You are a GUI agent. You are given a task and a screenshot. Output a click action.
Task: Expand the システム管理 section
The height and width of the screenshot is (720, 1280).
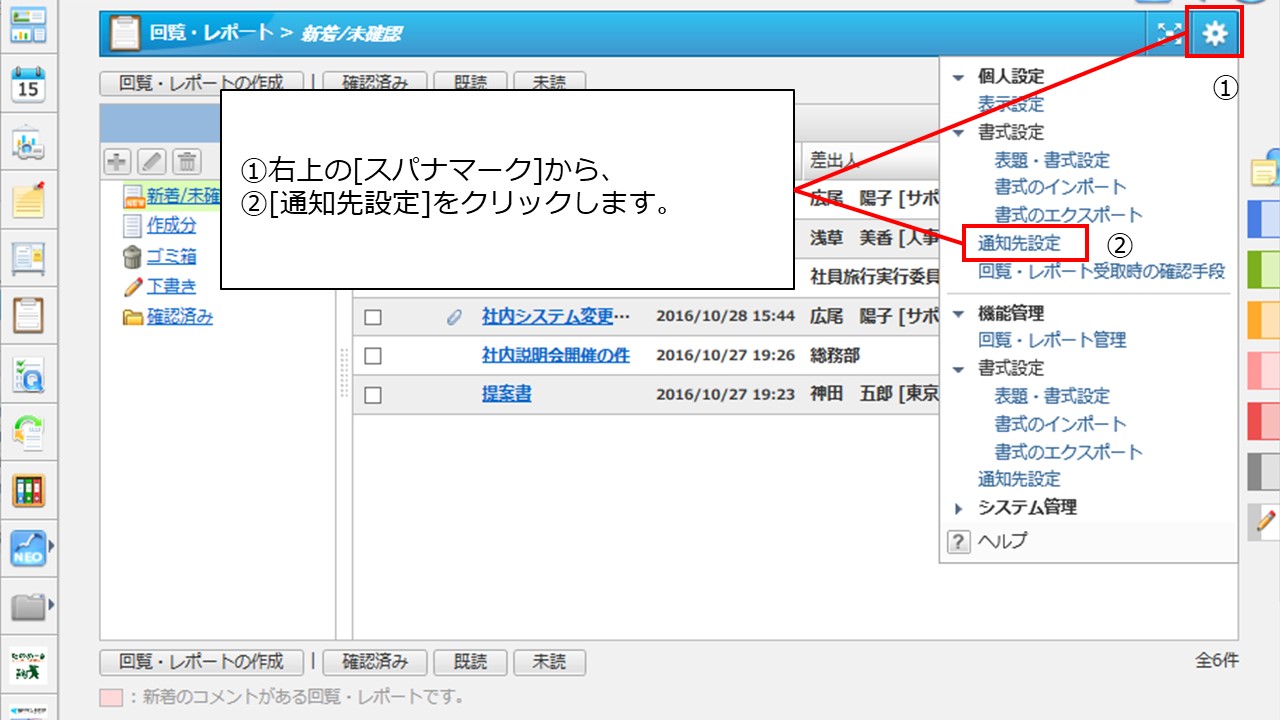(x=959, y=508)
